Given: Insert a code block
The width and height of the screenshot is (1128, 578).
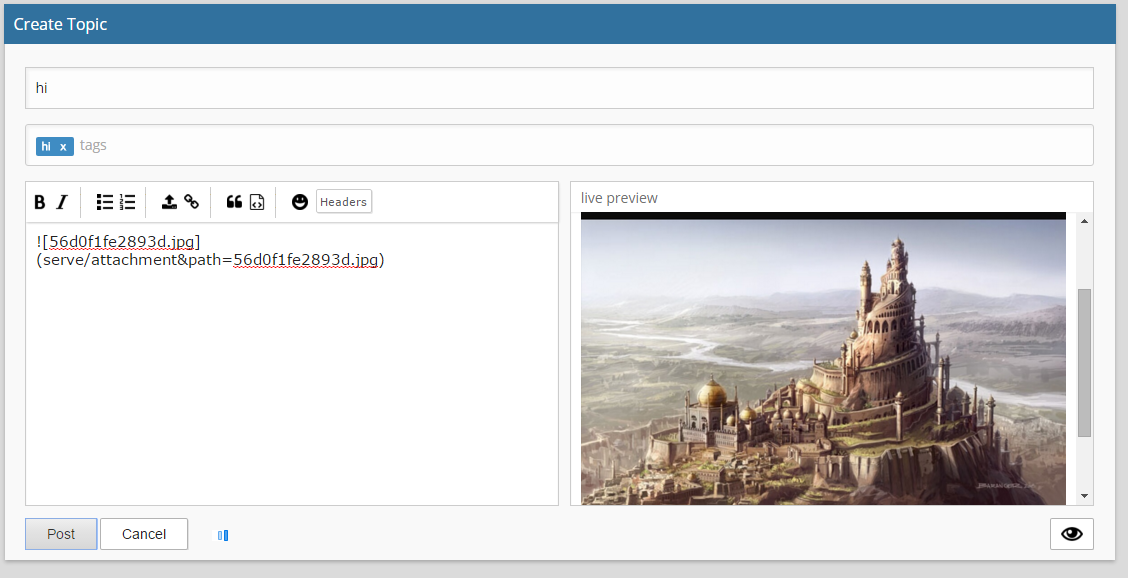Looking at the screenshot, I should tap(257, 202).
